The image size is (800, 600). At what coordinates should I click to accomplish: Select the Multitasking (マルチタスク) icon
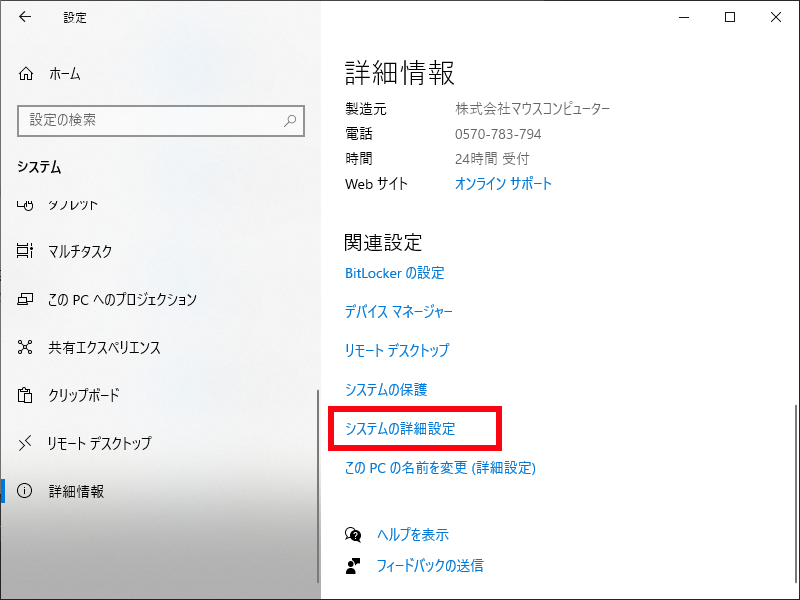[x=27, y=252]
